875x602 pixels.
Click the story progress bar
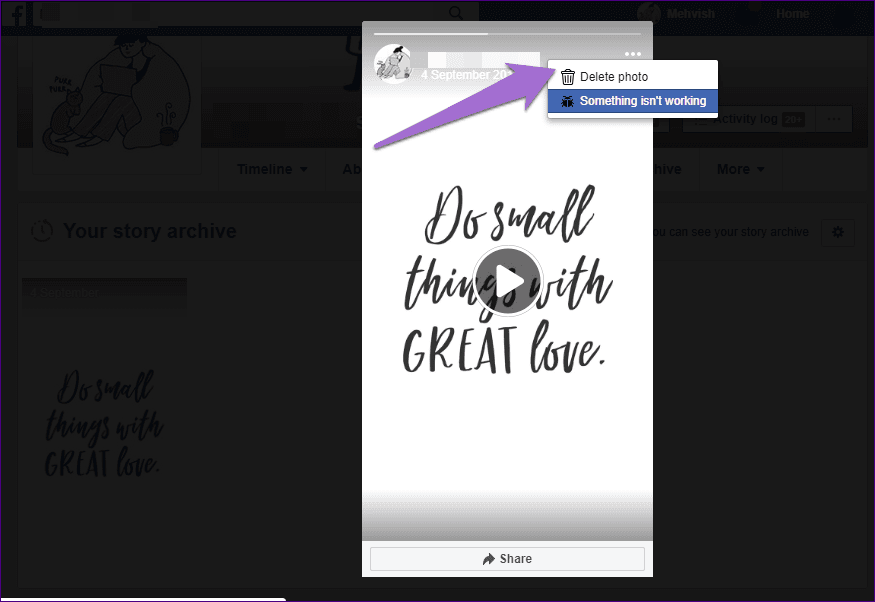[507, 33]
